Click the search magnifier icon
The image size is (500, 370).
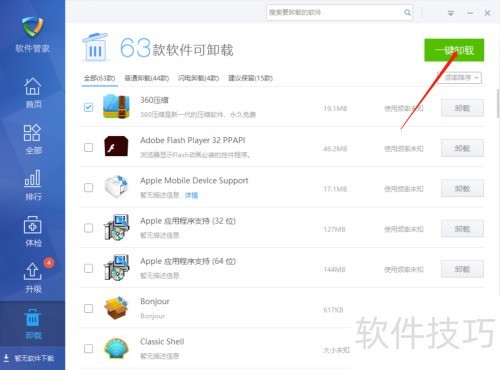(407, 13)
